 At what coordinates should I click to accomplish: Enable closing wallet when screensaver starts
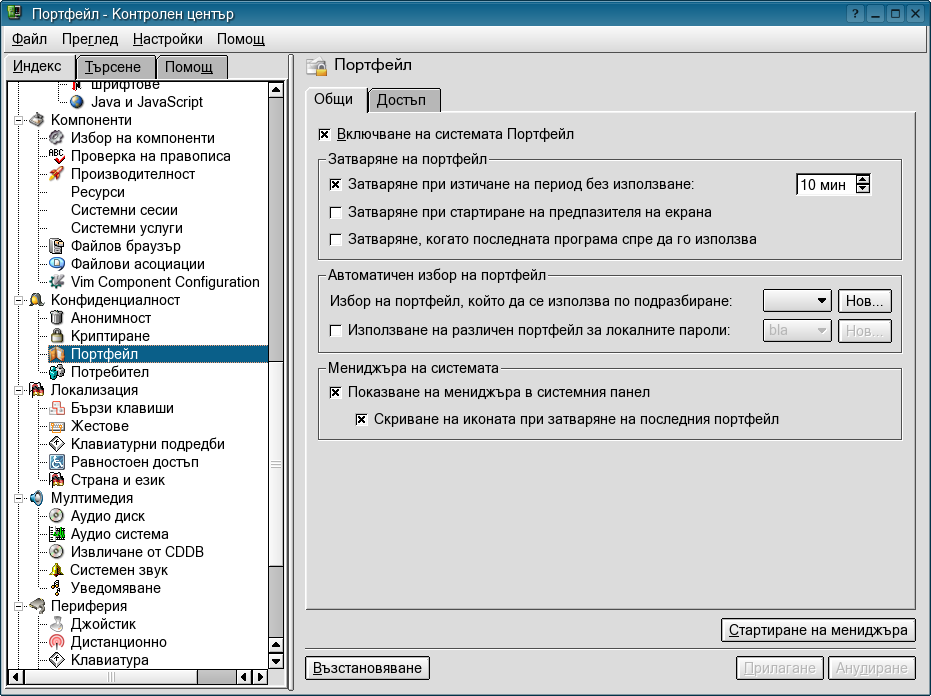[336, 212]
